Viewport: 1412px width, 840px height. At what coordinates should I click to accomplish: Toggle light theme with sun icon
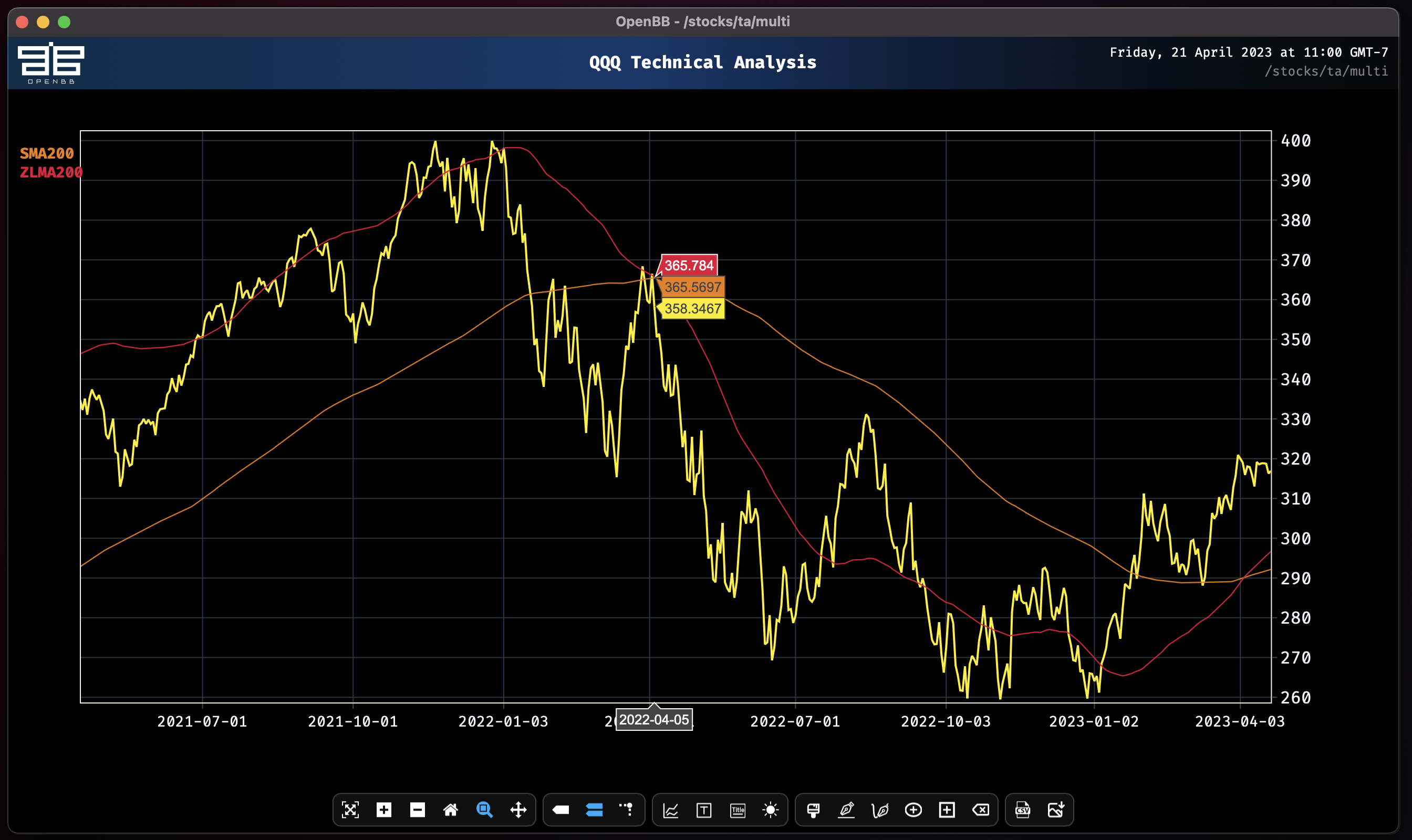click(771, 810)
